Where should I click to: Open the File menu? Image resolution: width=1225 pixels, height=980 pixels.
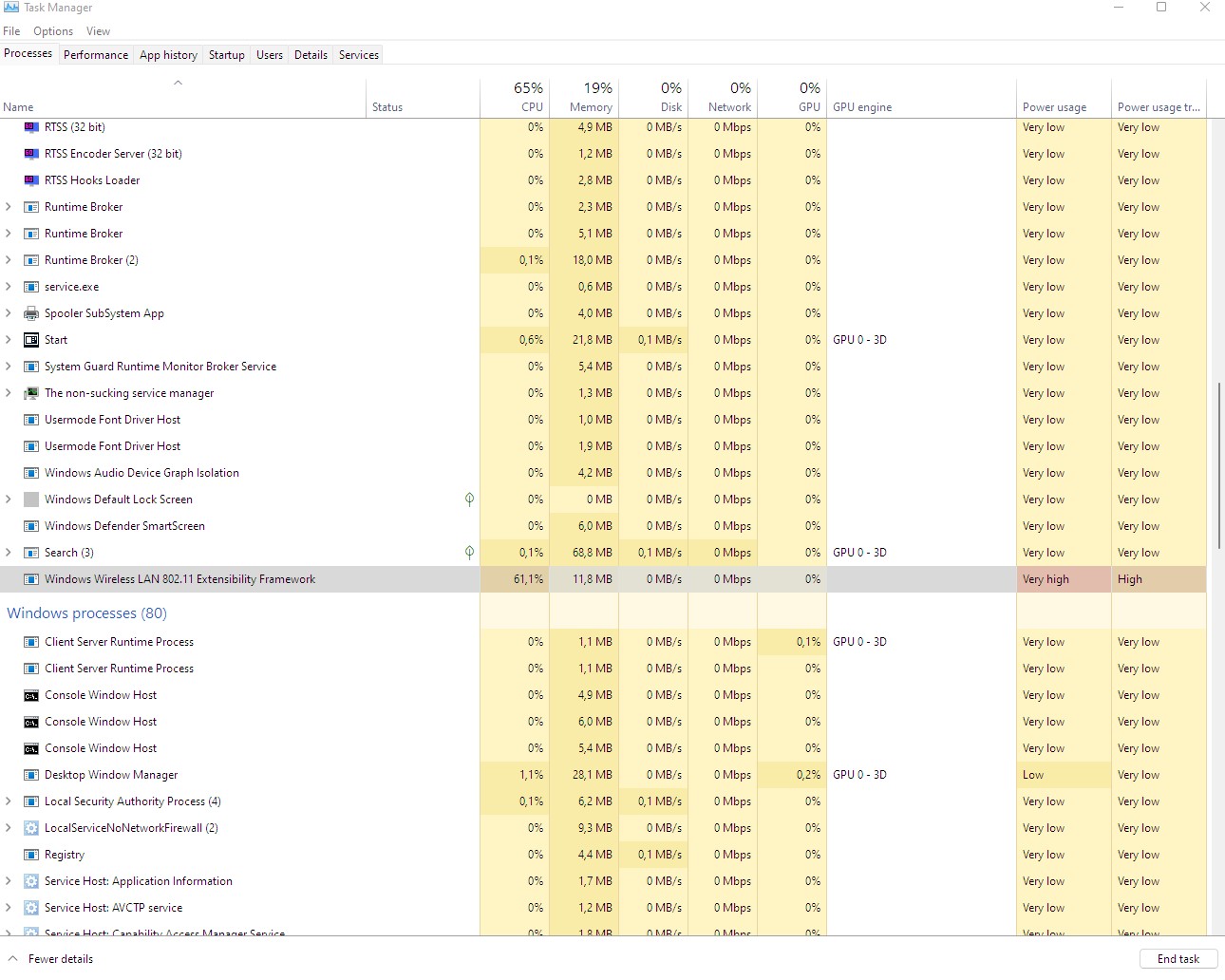11,31
